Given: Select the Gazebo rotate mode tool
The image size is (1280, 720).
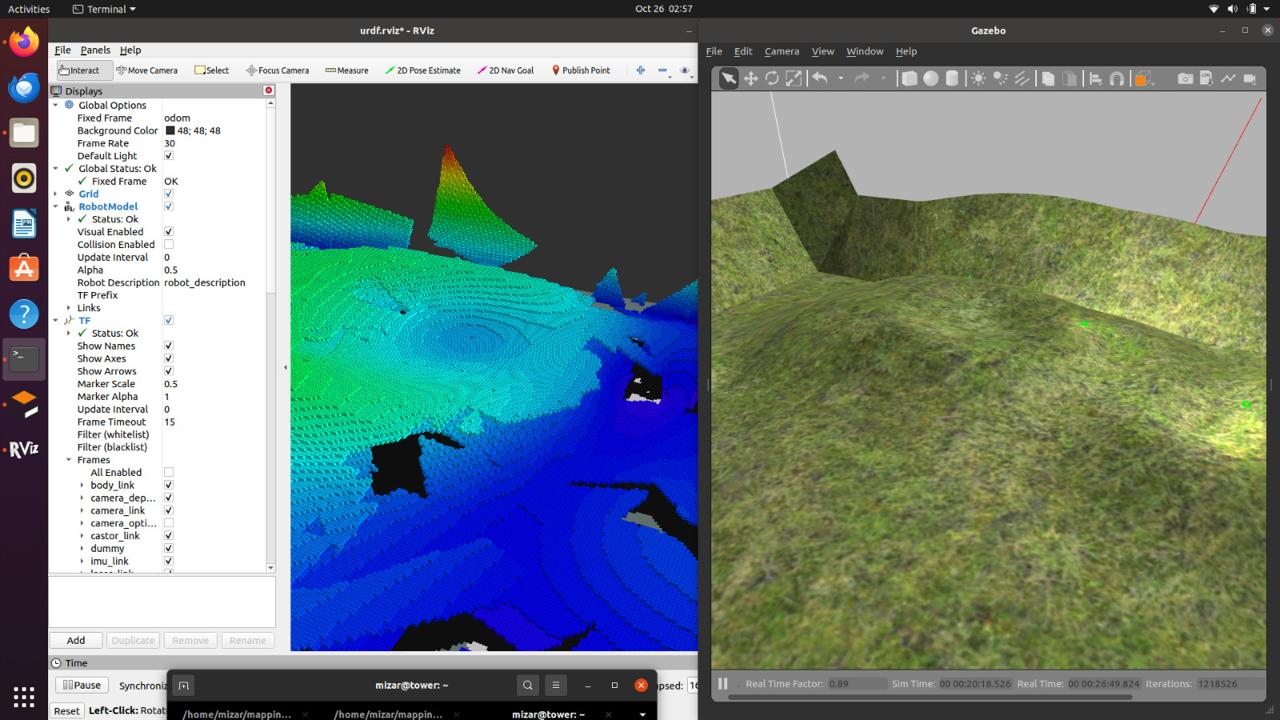Looking at the screenshot, I should (772, 79).
